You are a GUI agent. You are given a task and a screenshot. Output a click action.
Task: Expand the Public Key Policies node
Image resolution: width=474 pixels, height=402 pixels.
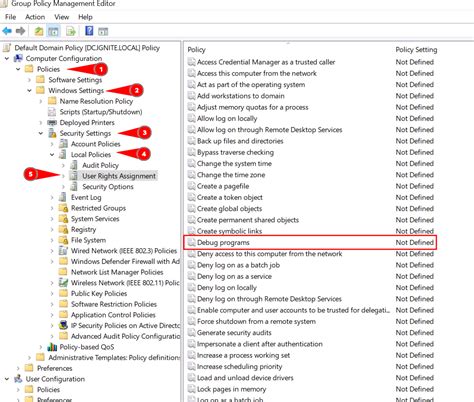(52, 293)
